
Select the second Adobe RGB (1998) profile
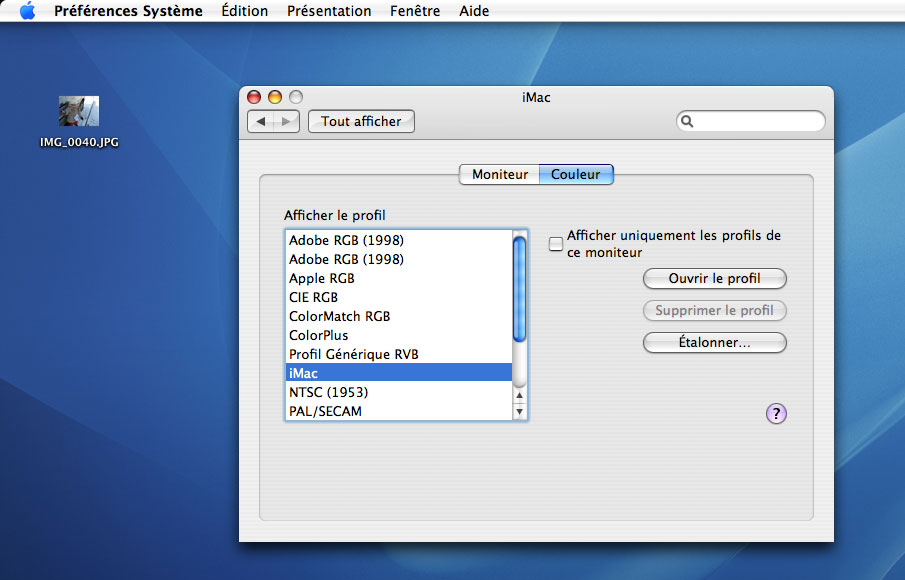(x=399, y=259)
